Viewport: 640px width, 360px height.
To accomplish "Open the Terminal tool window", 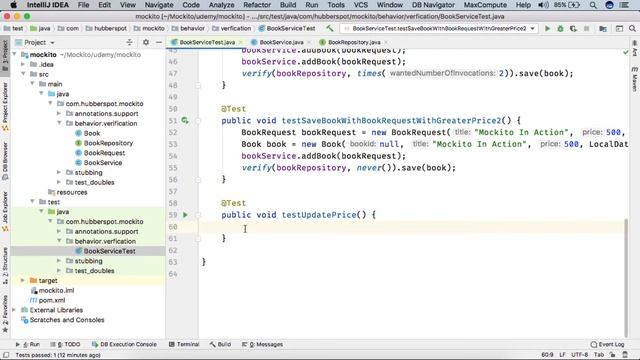I will click(x=184, y=344).
